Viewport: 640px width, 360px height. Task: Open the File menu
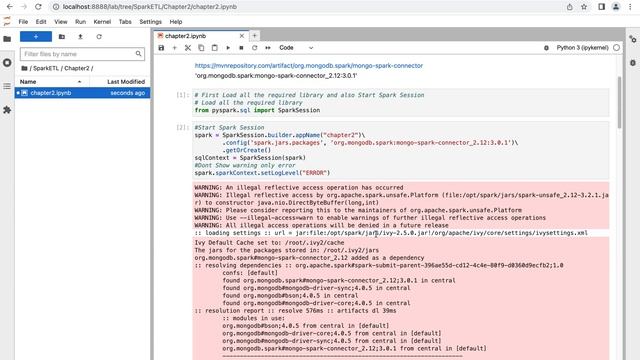click(x=23, y=22)
